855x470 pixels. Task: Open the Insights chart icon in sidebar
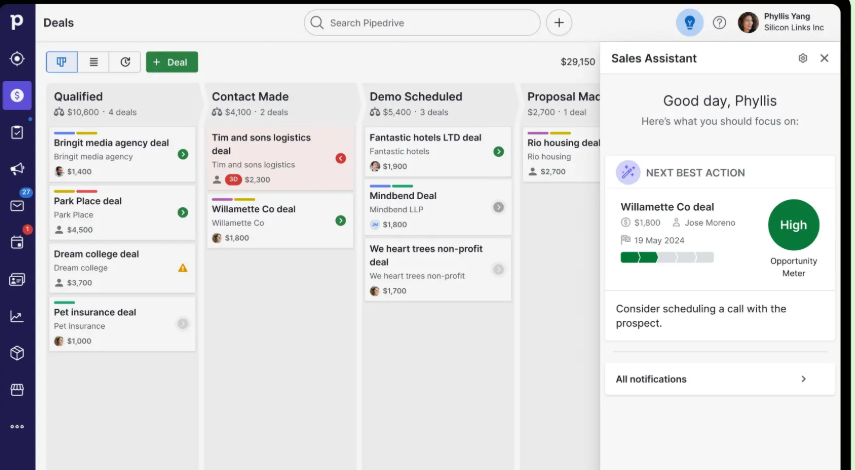17,316
